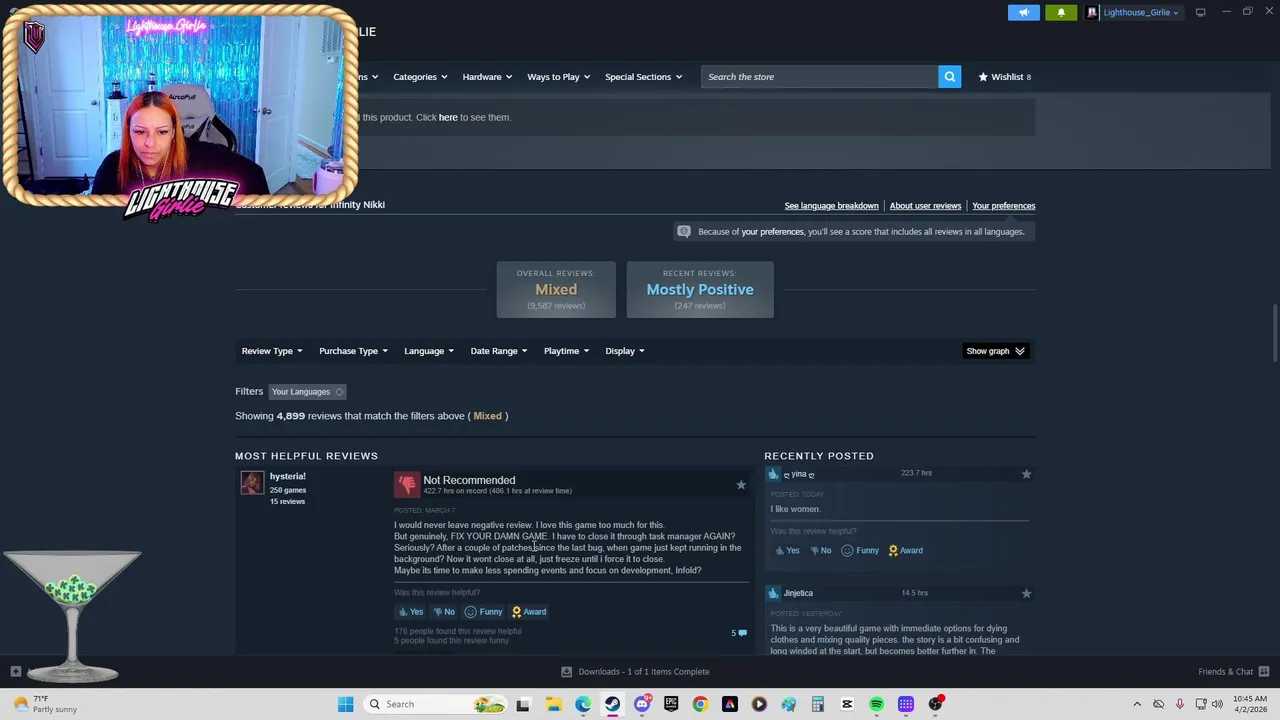The height and width of the screenshot is (720, 1280).
Task: Expand the Show graph panel
Action: coord(995,351)
